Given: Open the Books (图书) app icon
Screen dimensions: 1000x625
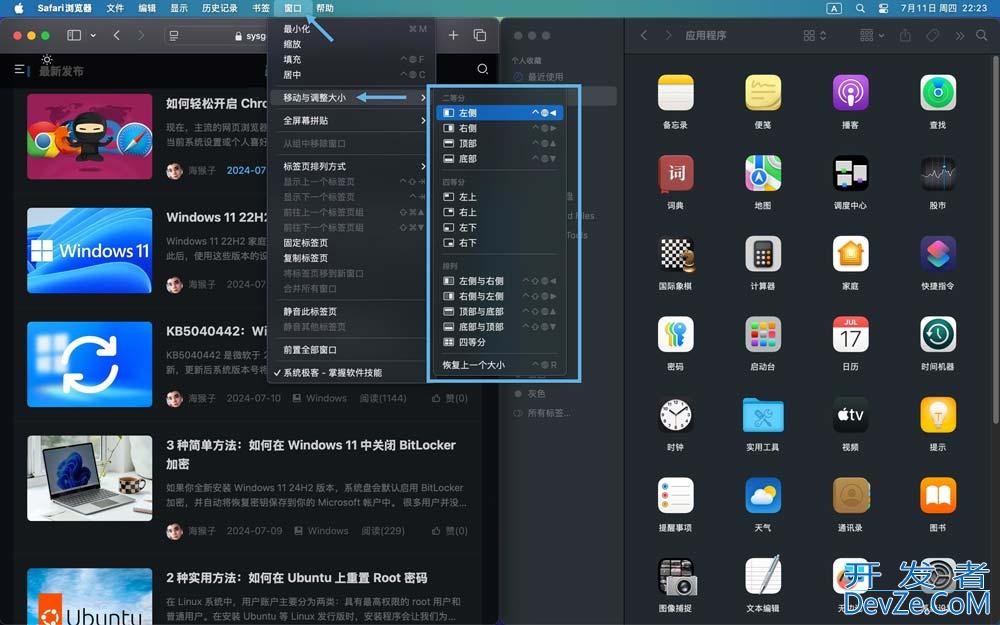Looking at the screenshot, I should 938,496.
